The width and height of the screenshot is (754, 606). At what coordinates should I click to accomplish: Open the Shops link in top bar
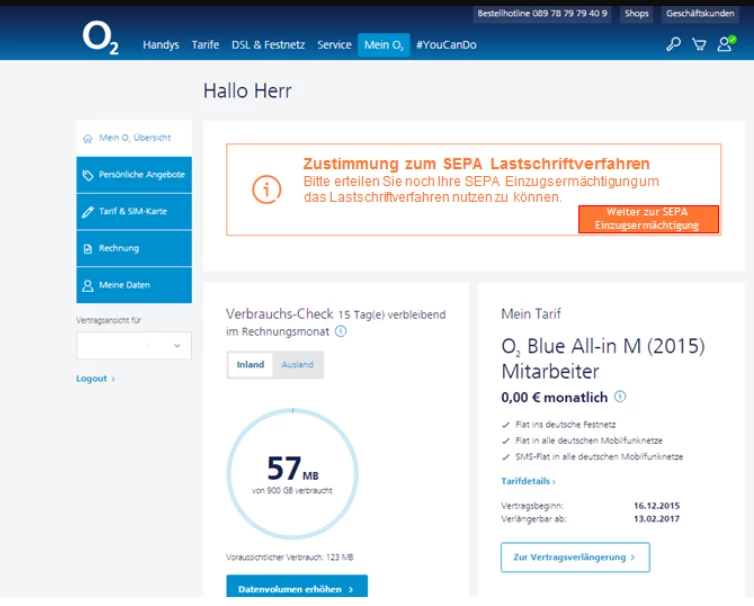(636, 13)
